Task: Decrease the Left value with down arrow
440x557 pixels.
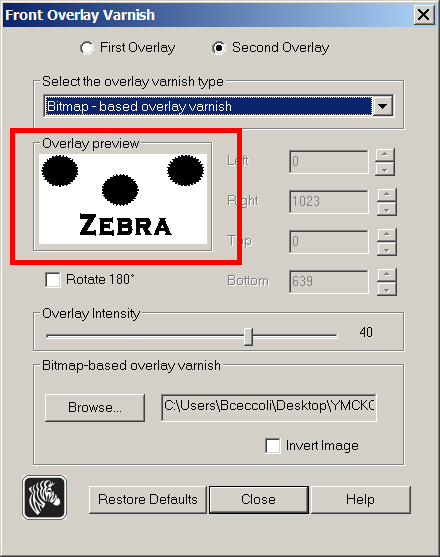Action: 385,170
